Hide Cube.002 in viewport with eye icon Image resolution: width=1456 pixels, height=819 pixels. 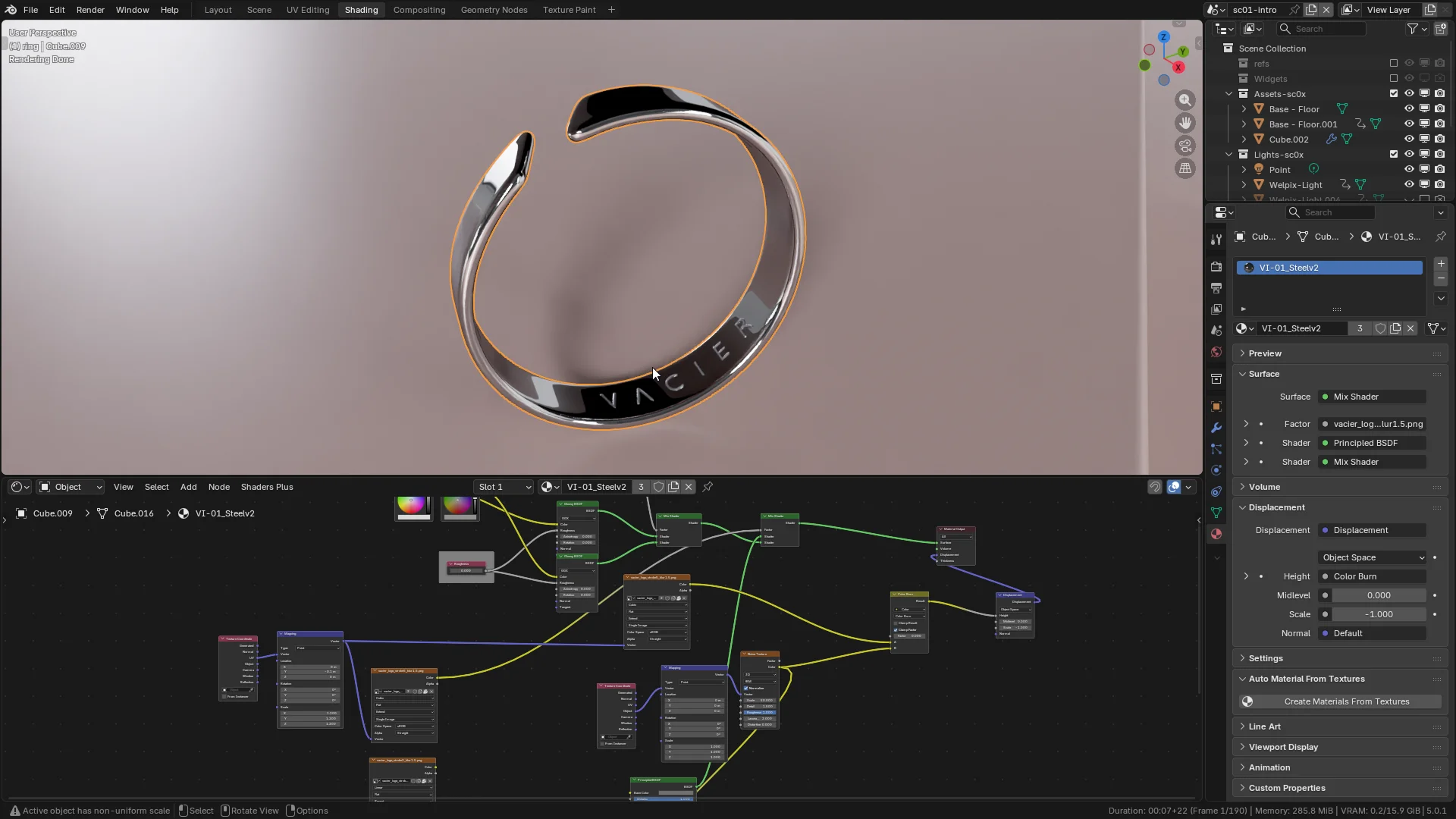tap(1409, 140)
